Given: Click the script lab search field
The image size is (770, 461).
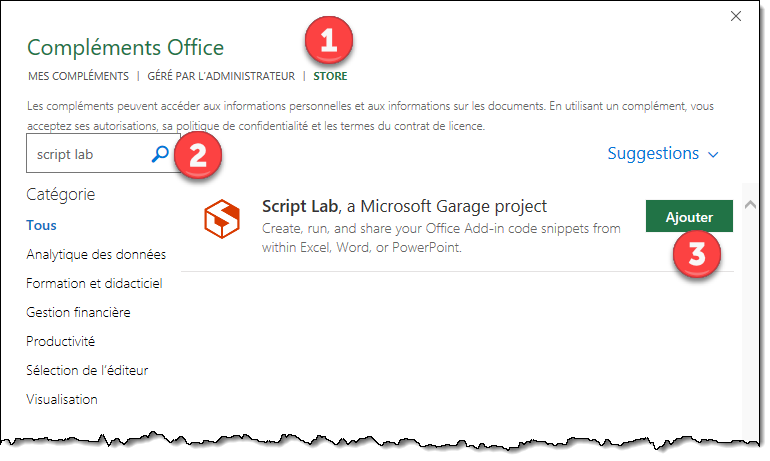Looking at the screenshot, I should tap(88, 154).
